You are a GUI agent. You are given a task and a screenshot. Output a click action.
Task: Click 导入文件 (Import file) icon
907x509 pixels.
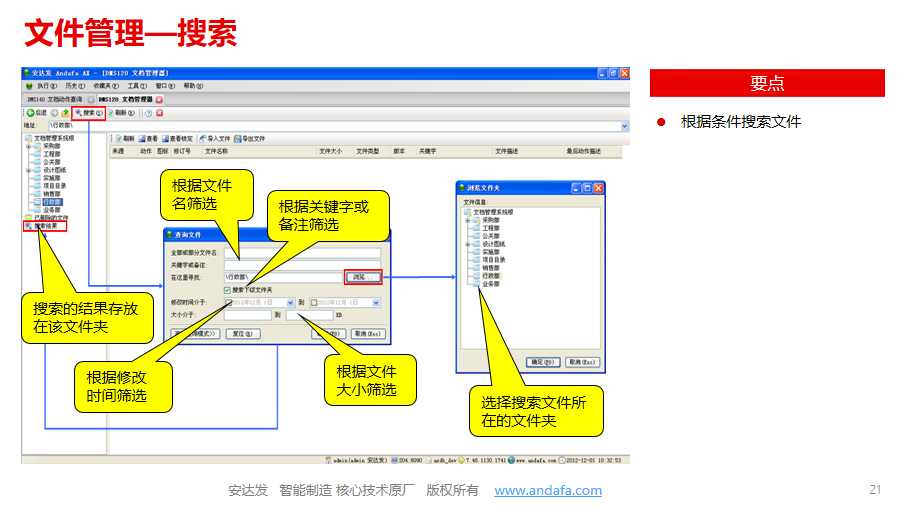(x=203, y=138)
